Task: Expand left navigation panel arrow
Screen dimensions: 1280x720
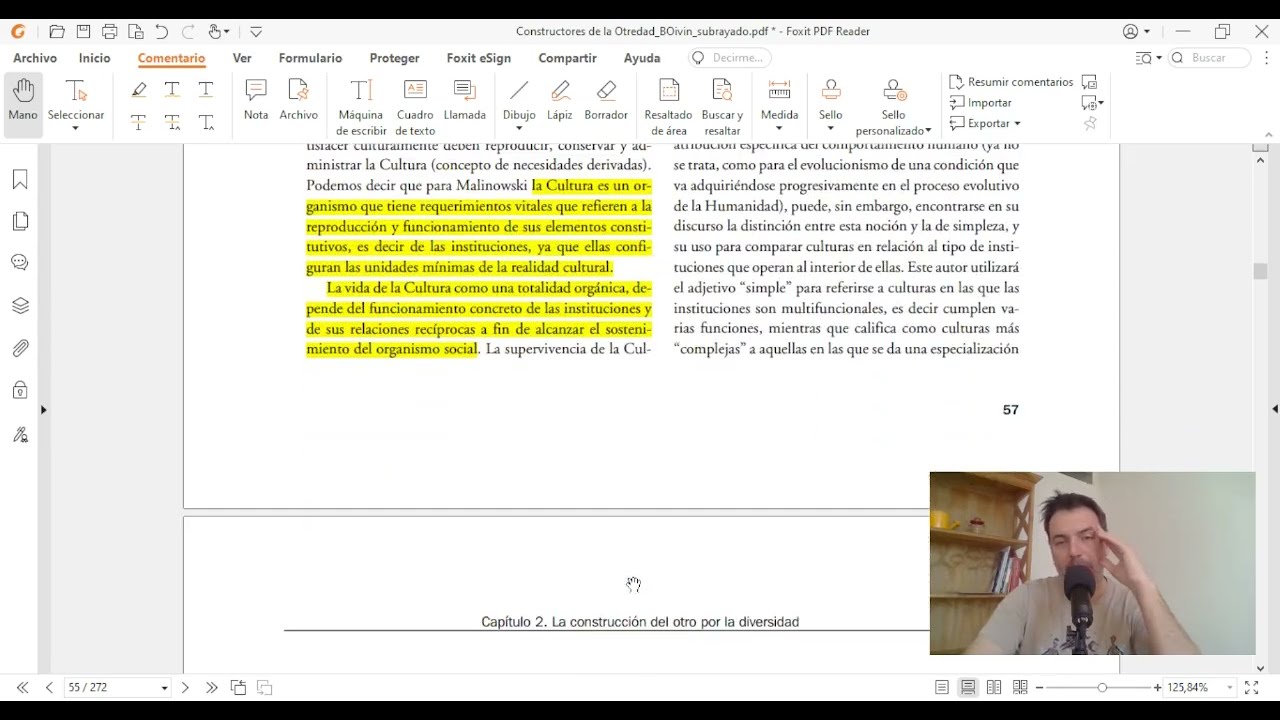Action: 43,410
